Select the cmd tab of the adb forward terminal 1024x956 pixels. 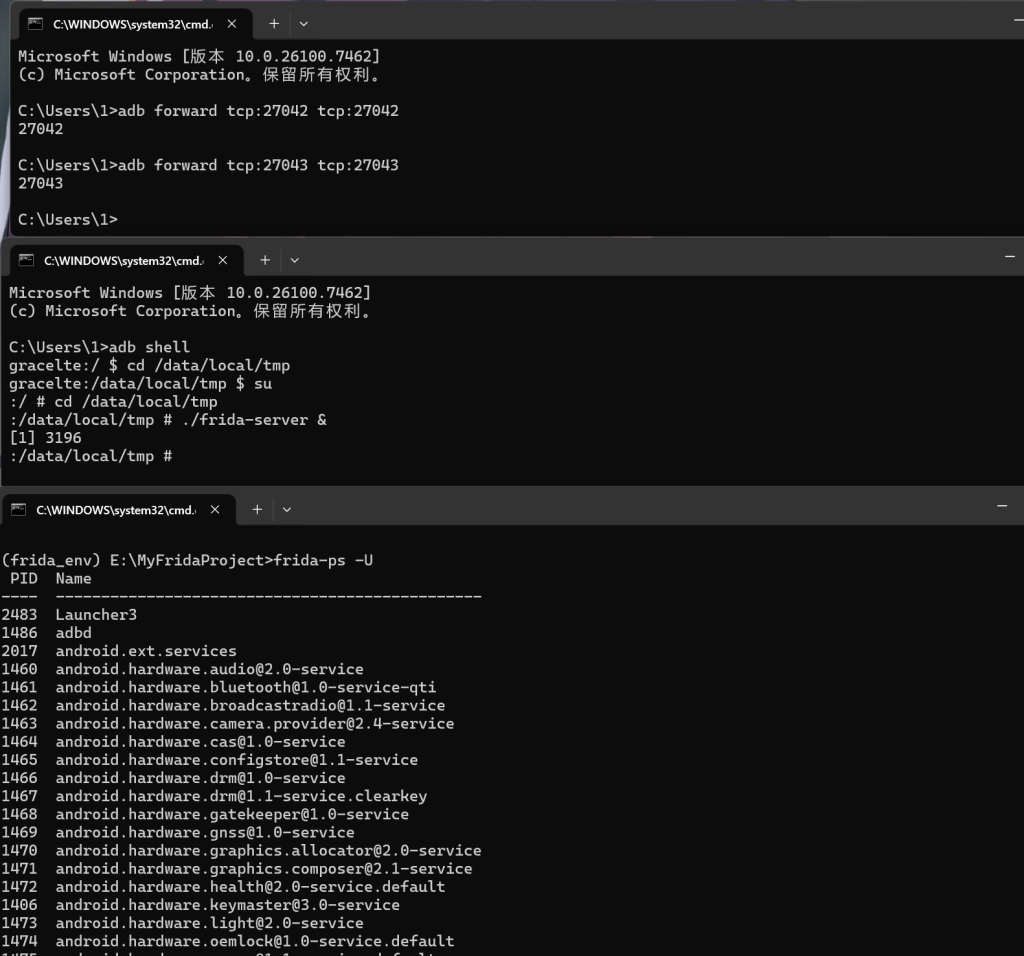pyautogui.click(x=130, y=23)
